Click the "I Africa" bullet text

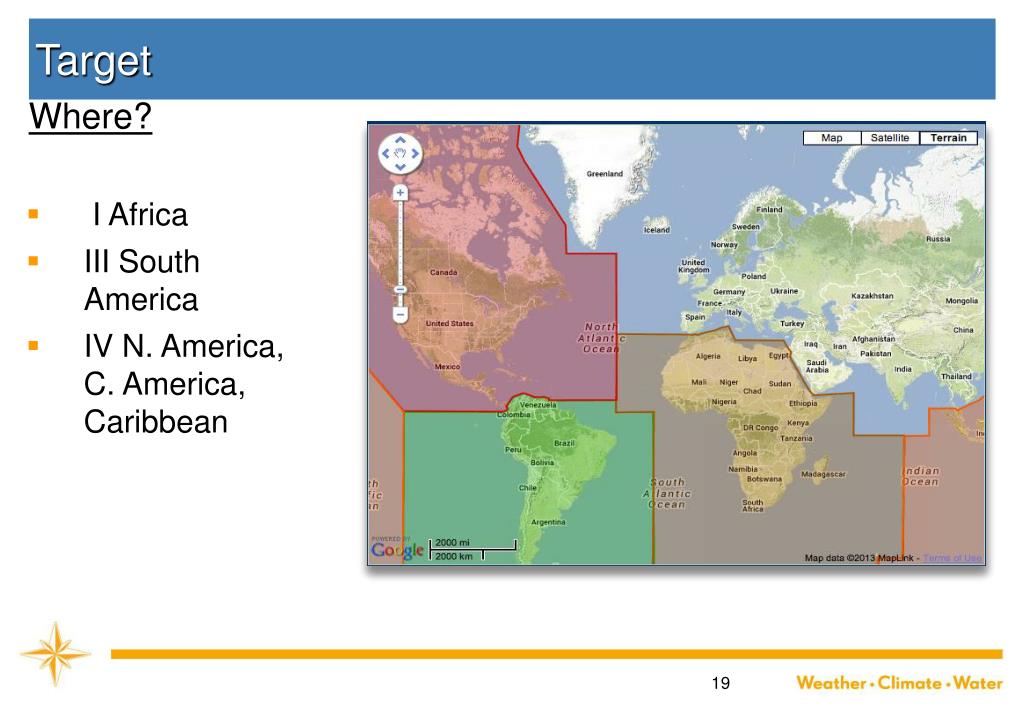(x=140, y=215)
